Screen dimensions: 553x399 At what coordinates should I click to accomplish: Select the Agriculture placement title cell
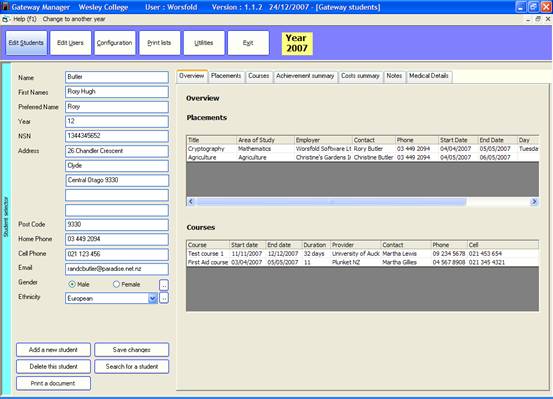click(211, 157)
